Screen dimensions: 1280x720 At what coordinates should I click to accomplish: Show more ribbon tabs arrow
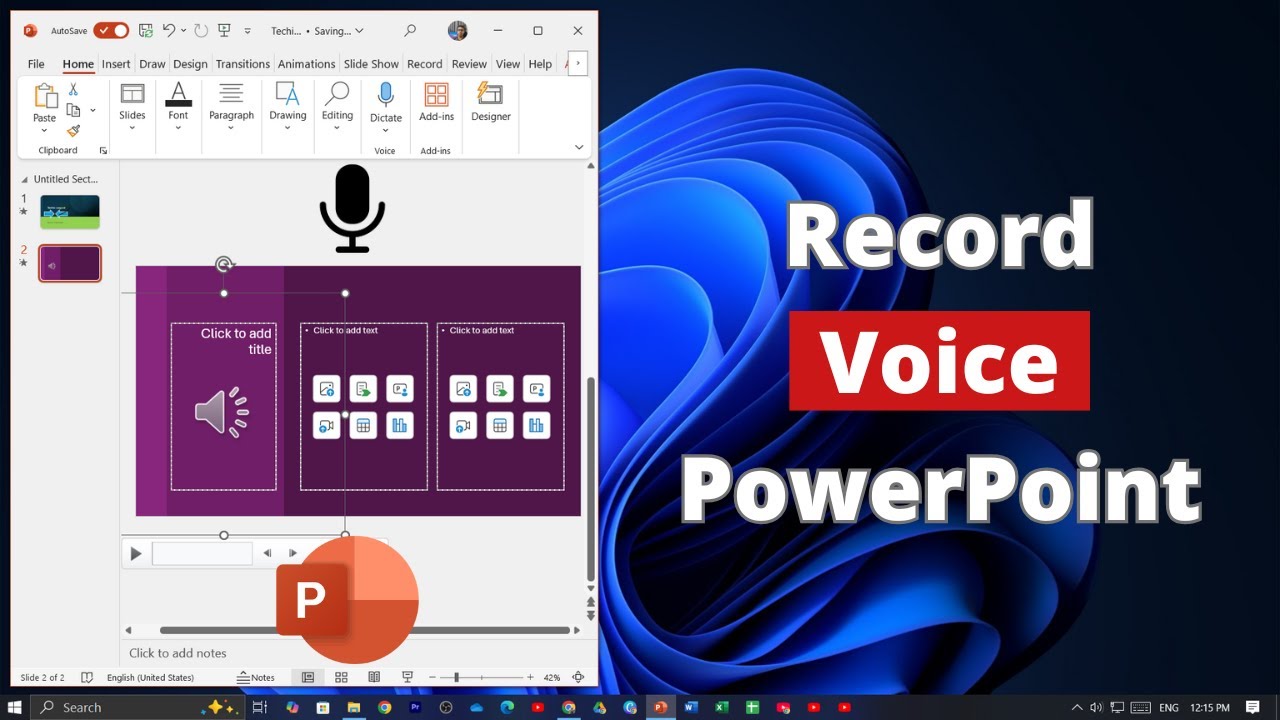point(578,64)
